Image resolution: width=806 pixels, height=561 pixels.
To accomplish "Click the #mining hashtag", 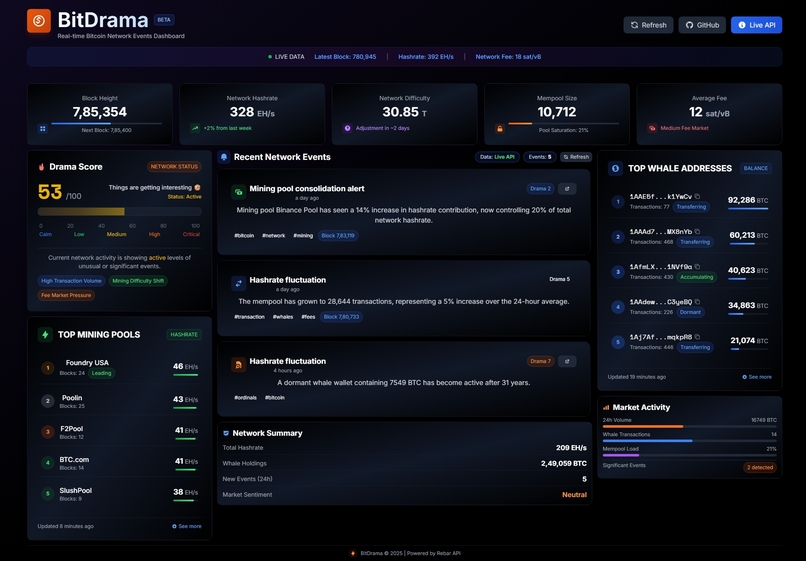I will pyautogui.click(x=303, y=236).
